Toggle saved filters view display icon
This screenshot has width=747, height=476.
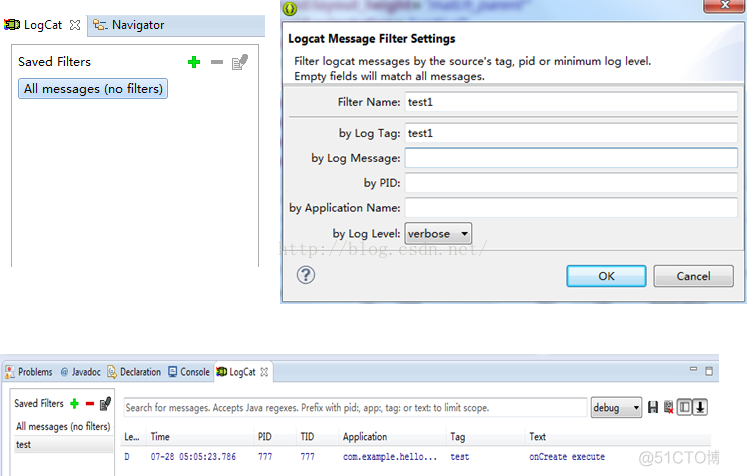tap(685, 407)
